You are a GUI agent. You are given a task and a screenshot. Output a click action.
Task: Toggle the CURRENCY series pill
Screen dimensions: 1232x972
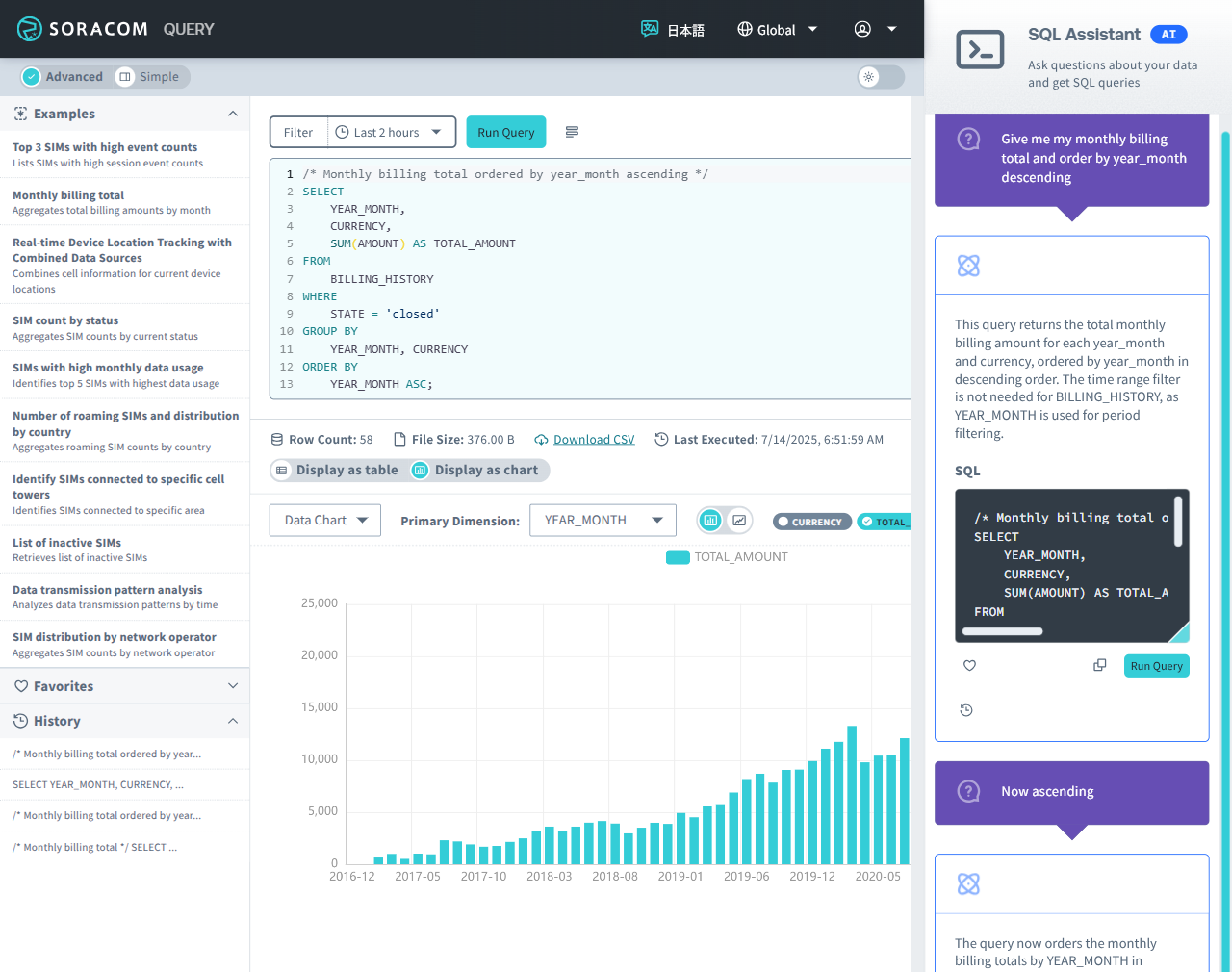tap(811, 522)
